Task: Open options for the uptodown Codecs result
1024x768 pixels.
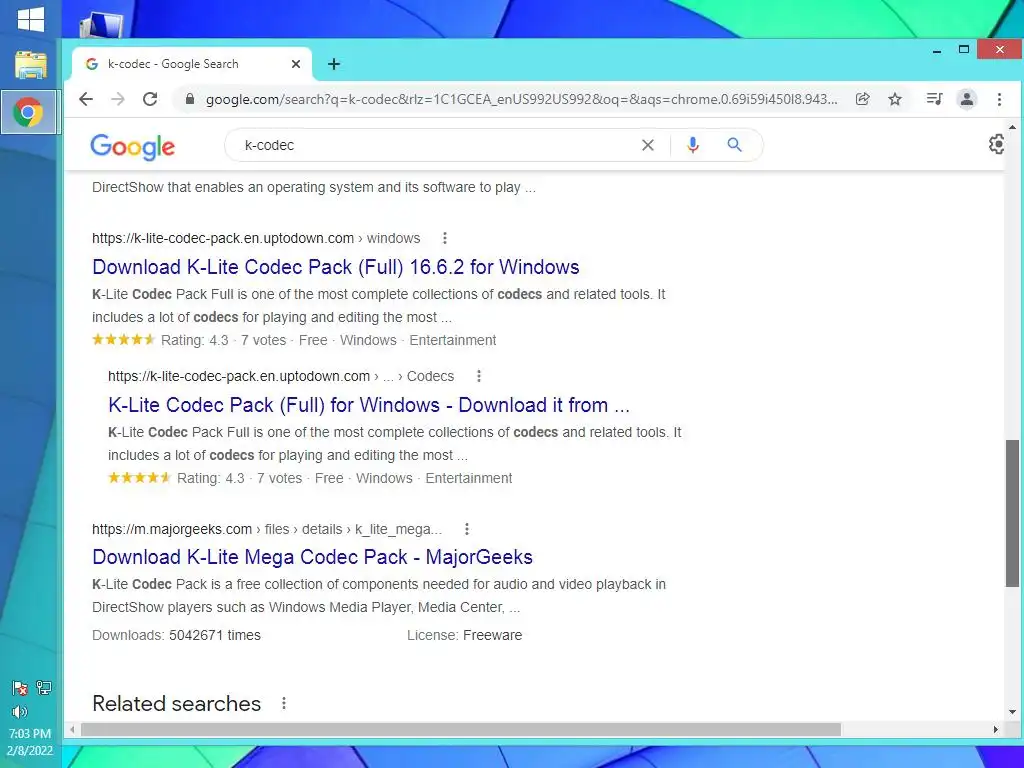Action: [479, 376]
